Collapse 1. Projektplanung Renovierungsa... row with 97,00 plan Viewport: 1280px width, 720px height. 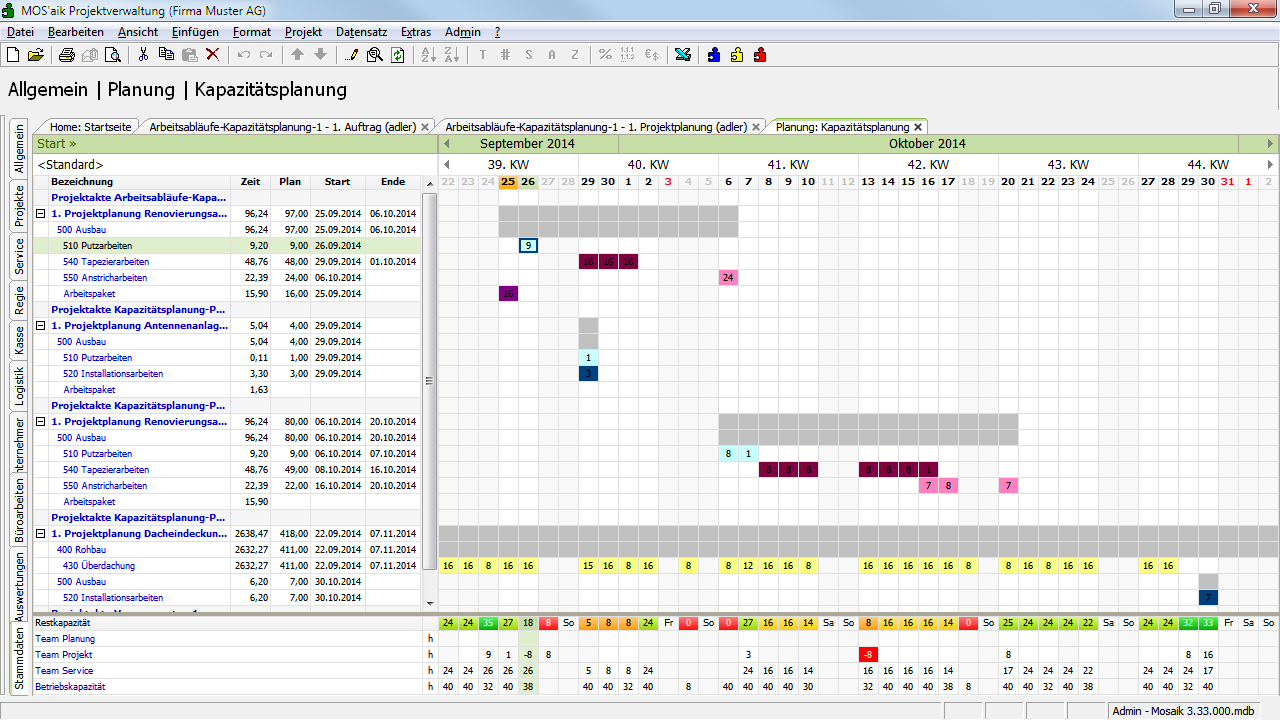click(x=40, y=214)
